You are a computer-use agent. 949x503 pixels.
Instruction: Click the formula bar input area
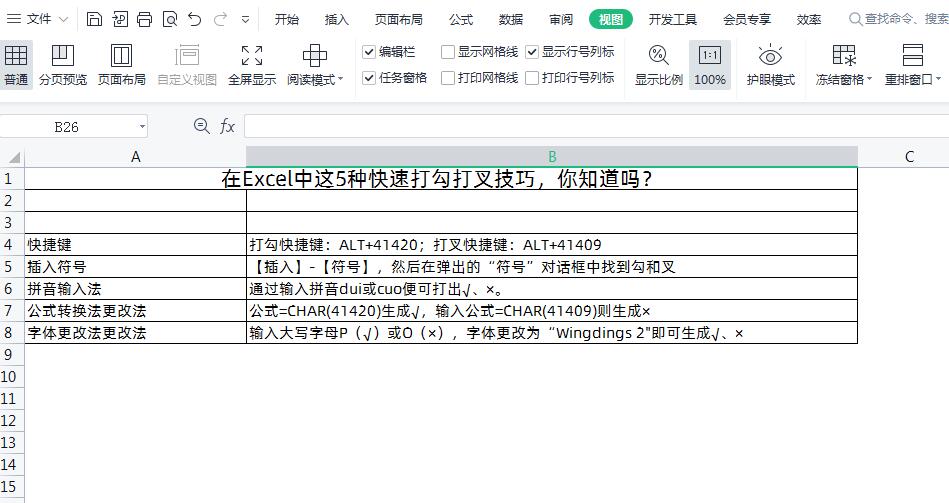point(596,127)
